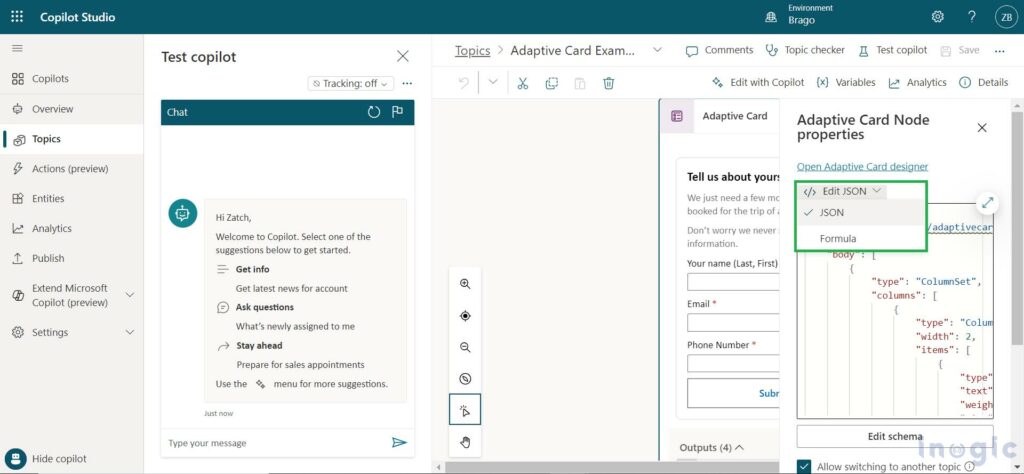This screenshot has height=474, width=1024.
Task: Expand the Settings navigation item
Action: tap(129, 332)
